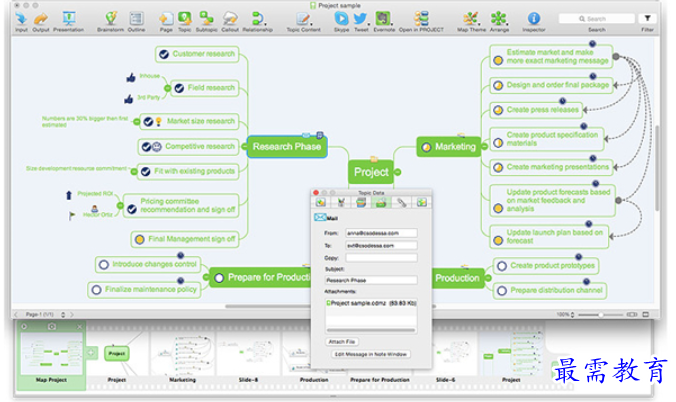The width and height of the screenshot is (676, 402).
Task: Click play icon in the slide strip
Action: pyautogui.click(x=24, y=327)
